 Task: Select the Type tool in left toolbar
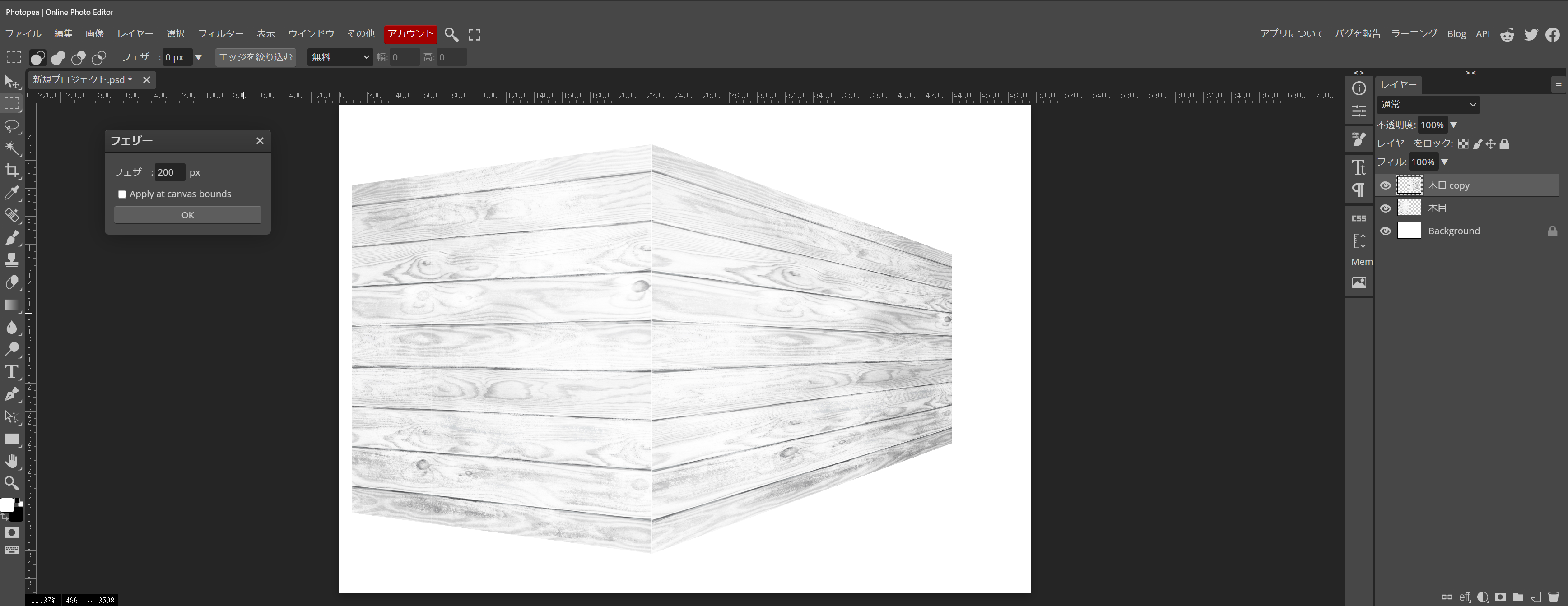pyautogui.click(x=12, y=372)
